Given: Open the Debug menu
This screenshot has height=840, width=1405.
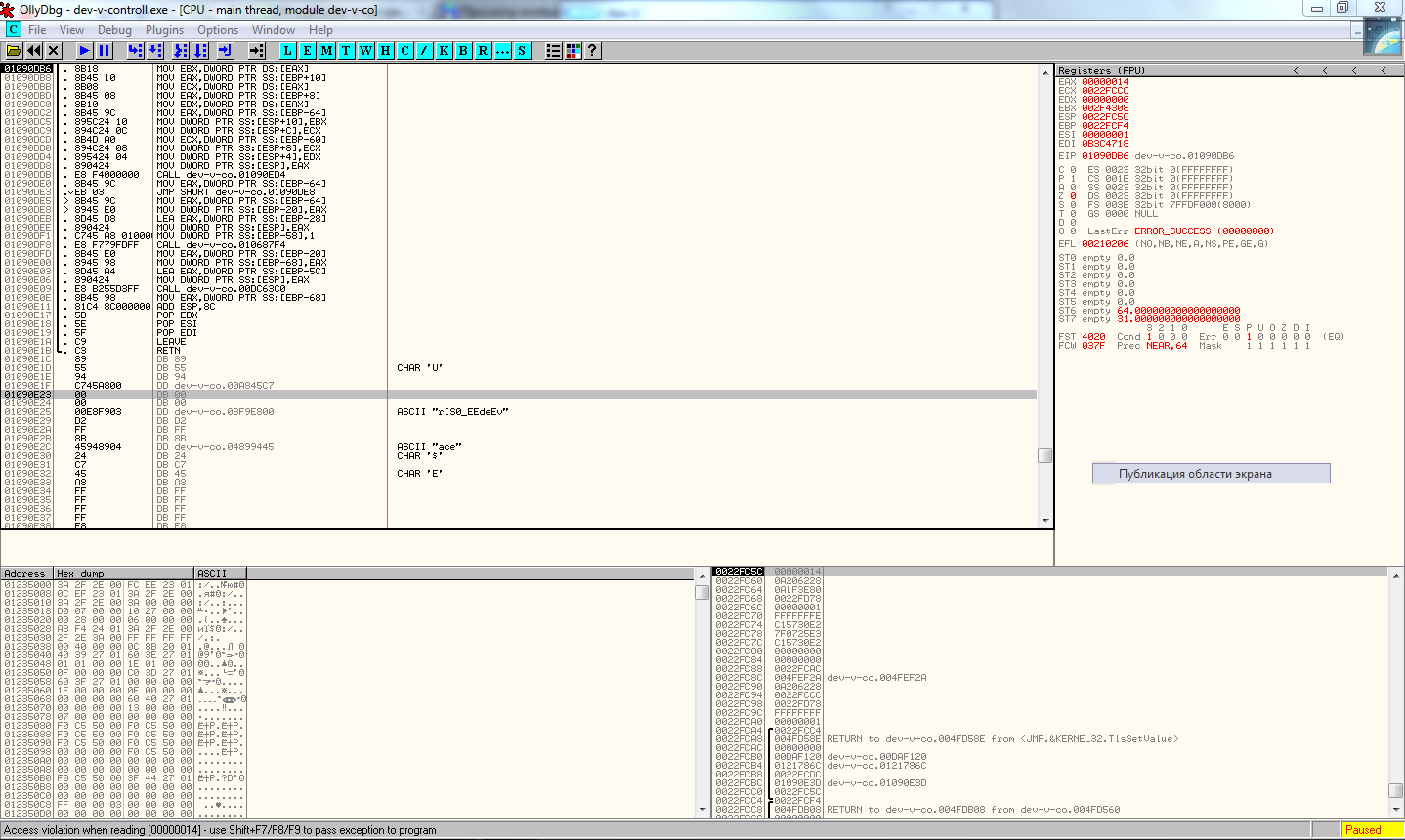Looking at the screenshot, I should [114, 30].
